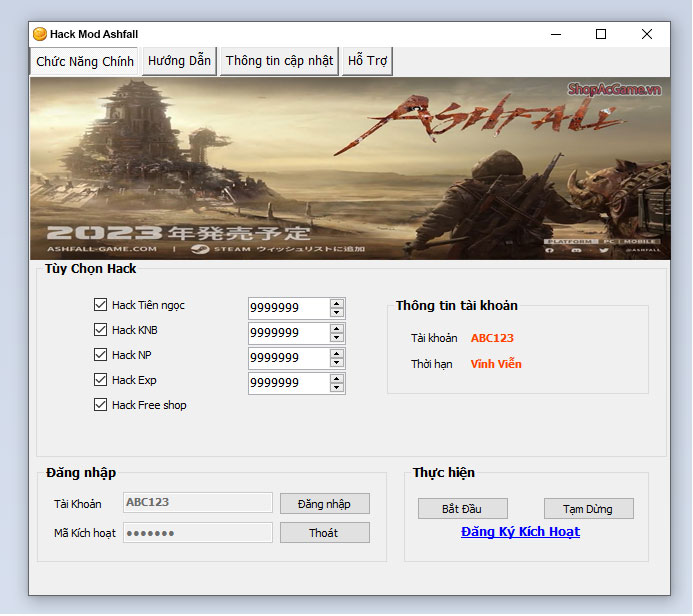Decrease the Hack Tiên ngọc value with down arrow
Screen dimensions: 693x616
(337, 312)
